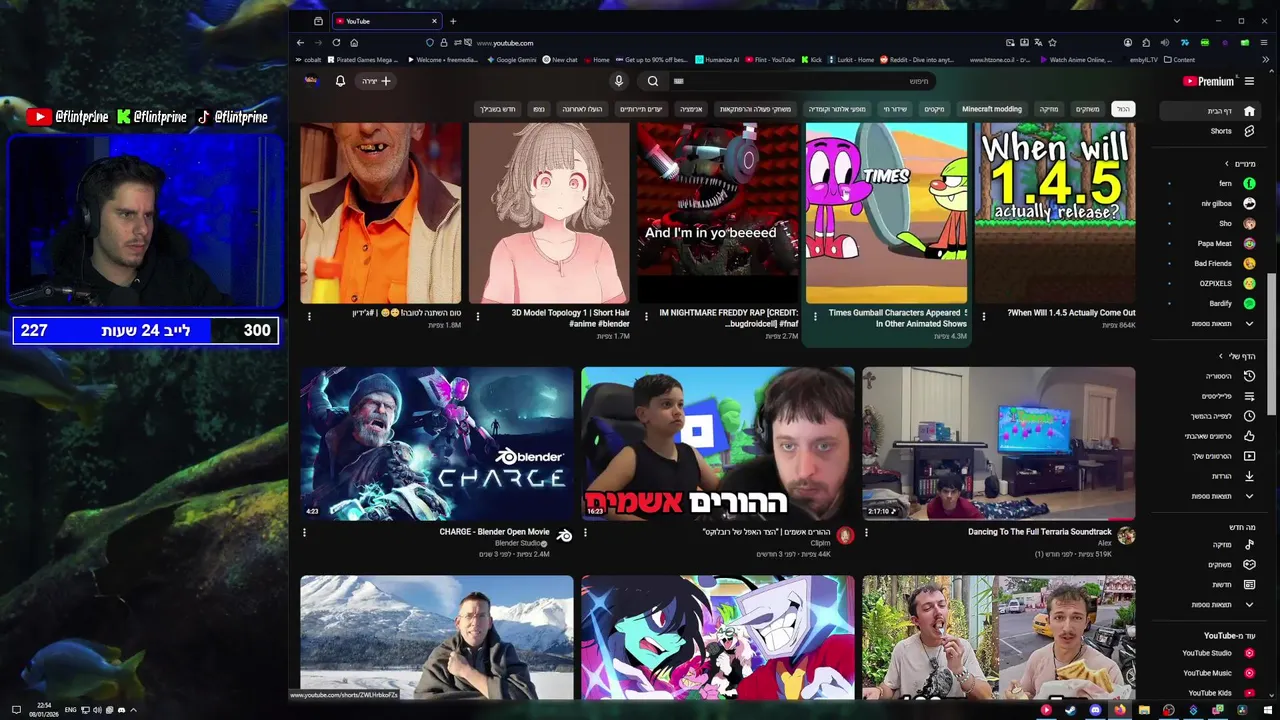Open the News explore entry
1280x720 pixels.
point(1208,585)
